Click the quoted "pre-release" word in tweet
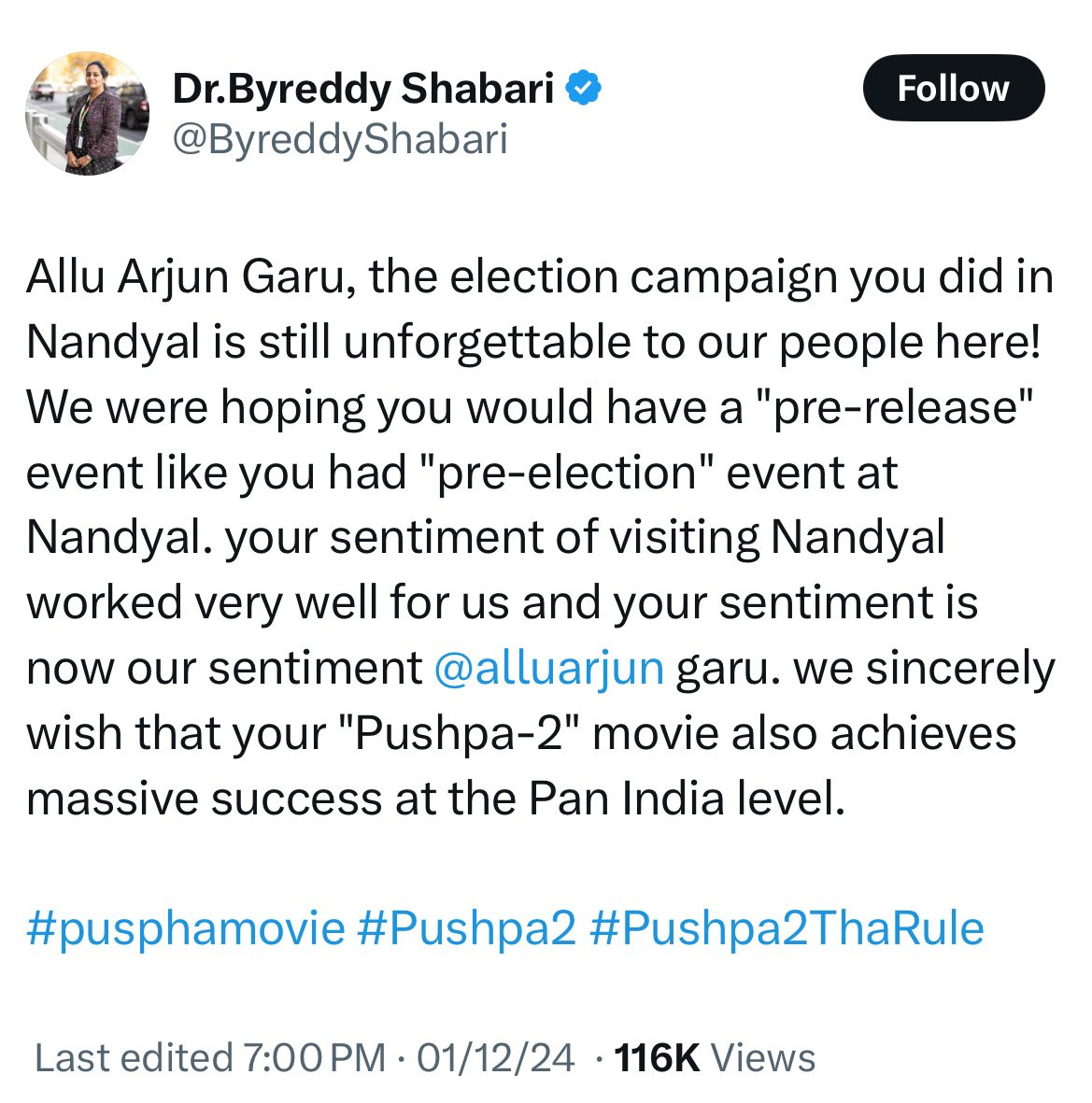The height and width of the screenshot is (1103, 1092). (x=886, y=408)
